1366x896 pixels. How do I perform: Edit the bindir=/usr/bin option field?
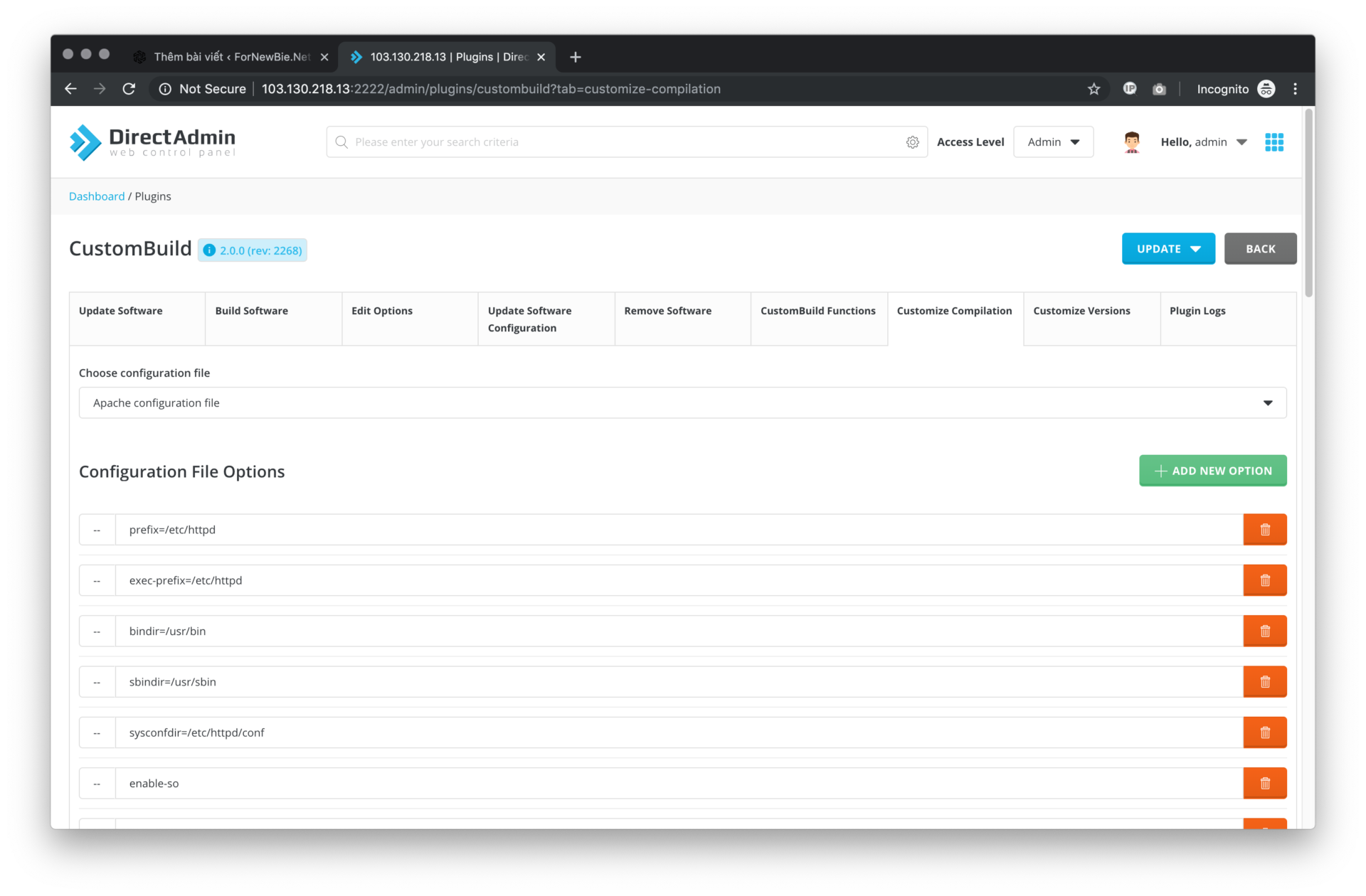click(679, 631)
